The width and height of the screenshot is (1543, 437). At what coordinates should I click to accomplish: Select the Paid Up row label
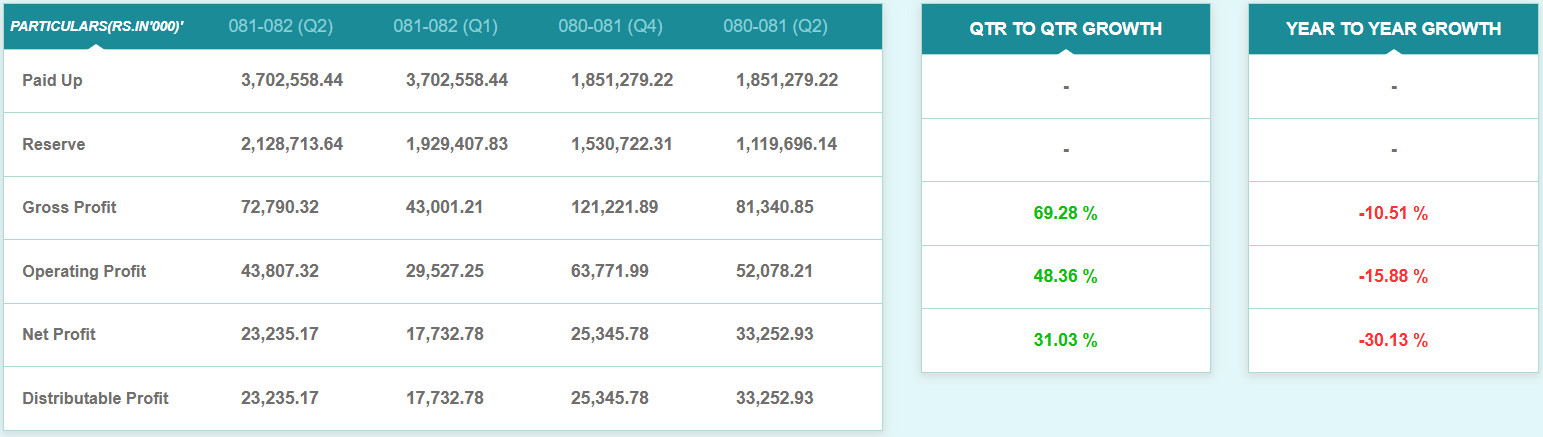coord(52,80)
